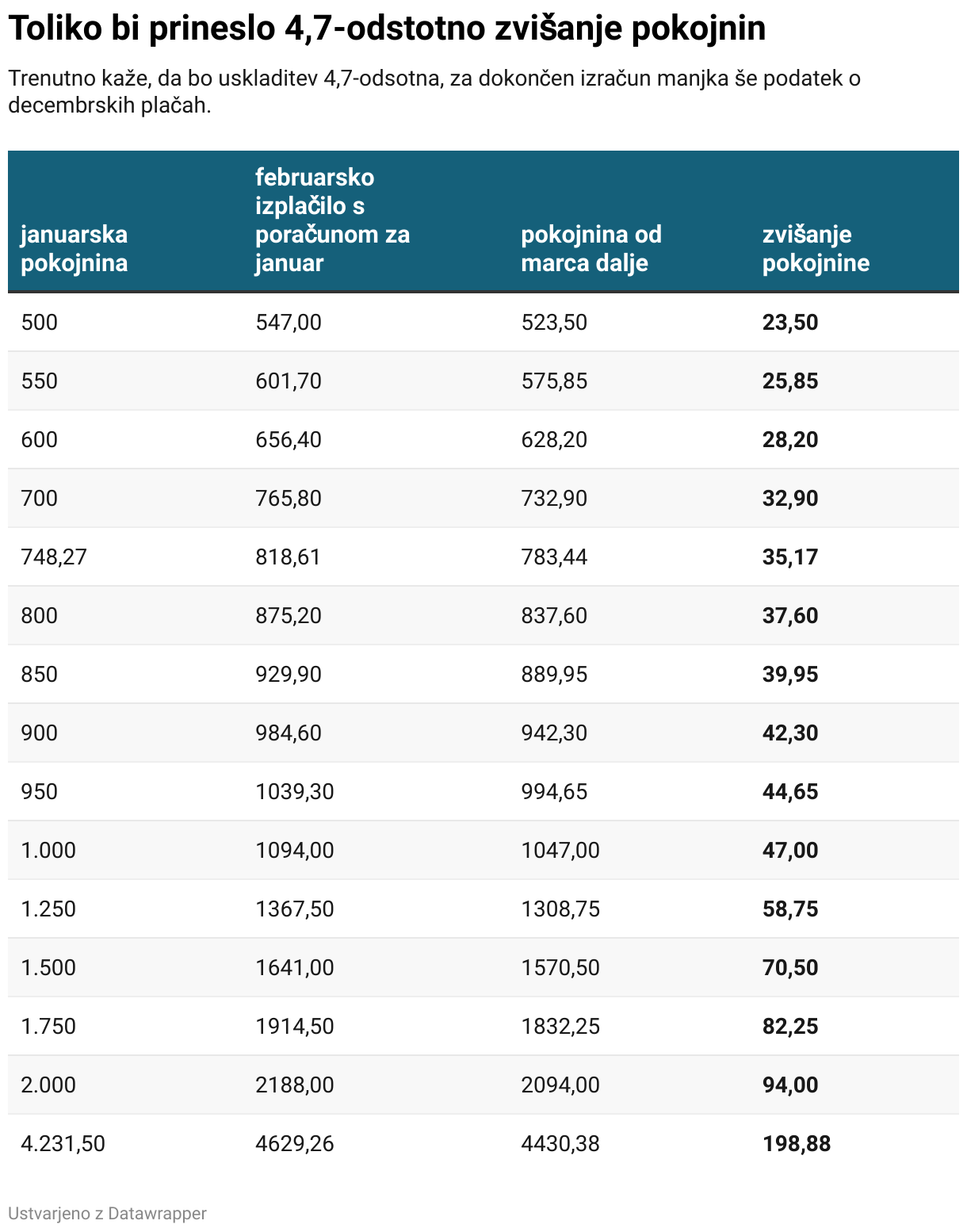967x1232 pixels.
Task: Click the 748,27 januarska pokojnina cell
Action: pos(54,557)
